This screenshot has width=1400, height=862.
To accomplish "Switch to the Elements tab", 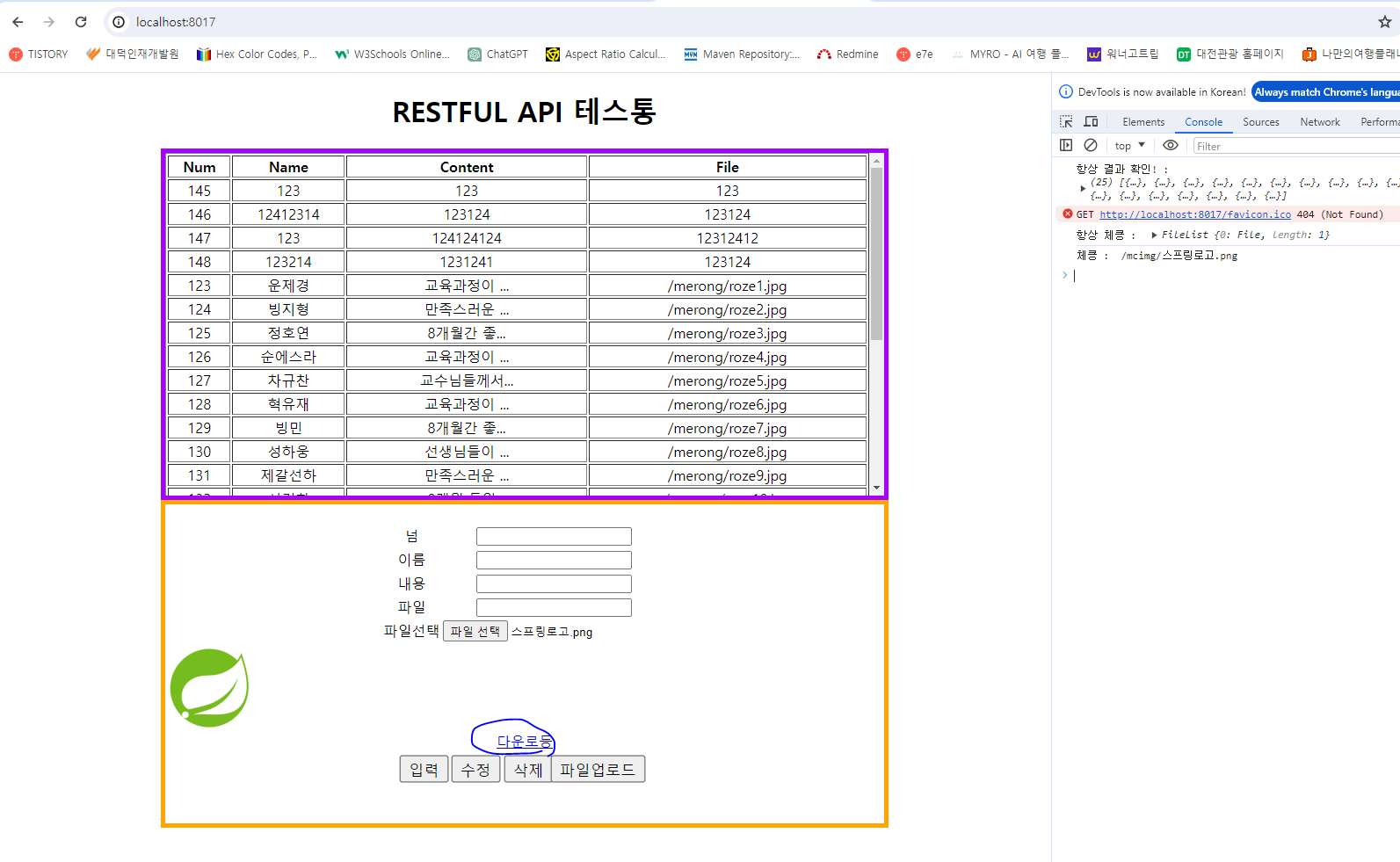I will [x=1143, y=122].
